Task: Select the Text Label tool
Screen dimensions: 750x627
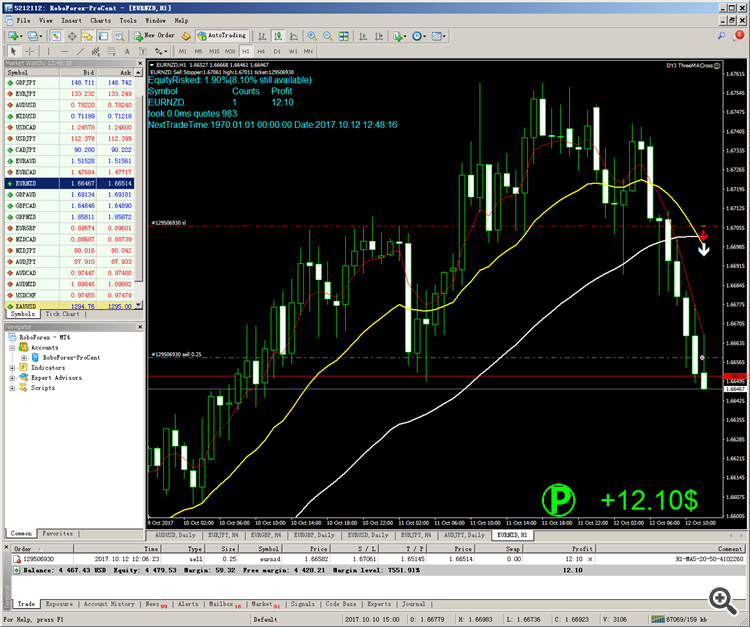Action: (x=142, y=51)
